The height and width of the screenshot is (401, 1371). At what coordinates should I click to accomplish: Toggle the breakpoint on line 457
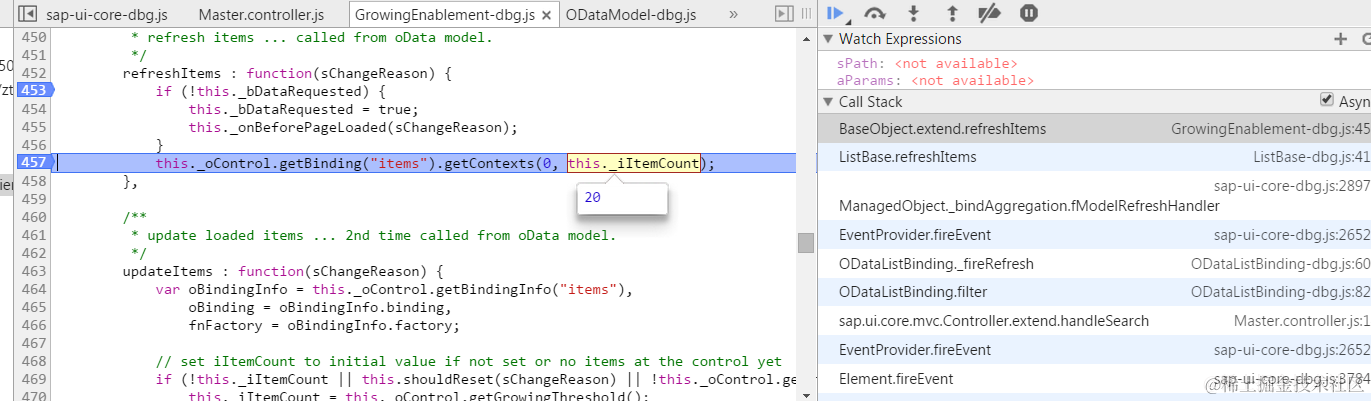pyautogui.click(x=34, y=163)
